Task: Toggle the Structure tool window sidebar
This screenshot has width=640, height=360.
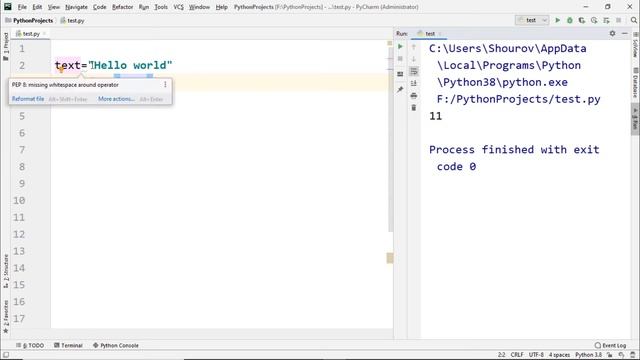Action: click(6, 271)
